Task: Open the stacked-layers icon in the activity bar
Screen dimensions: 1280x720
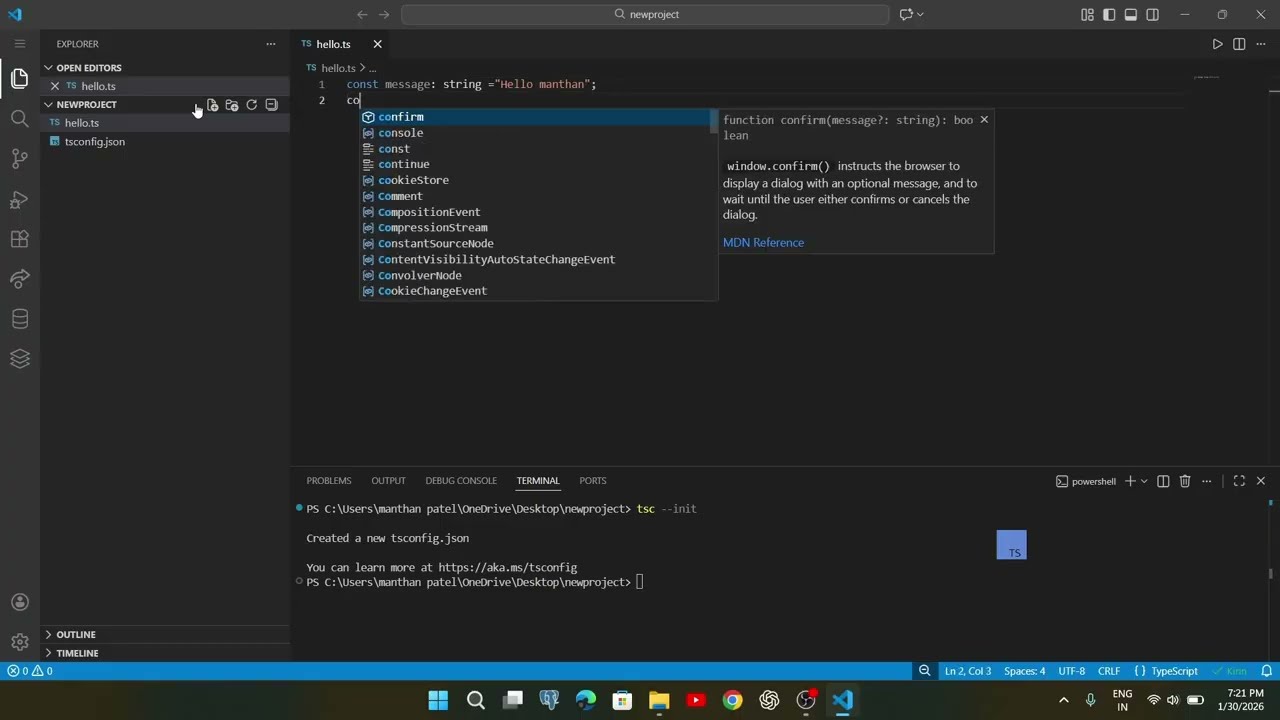Action: (x=19, y=359)
